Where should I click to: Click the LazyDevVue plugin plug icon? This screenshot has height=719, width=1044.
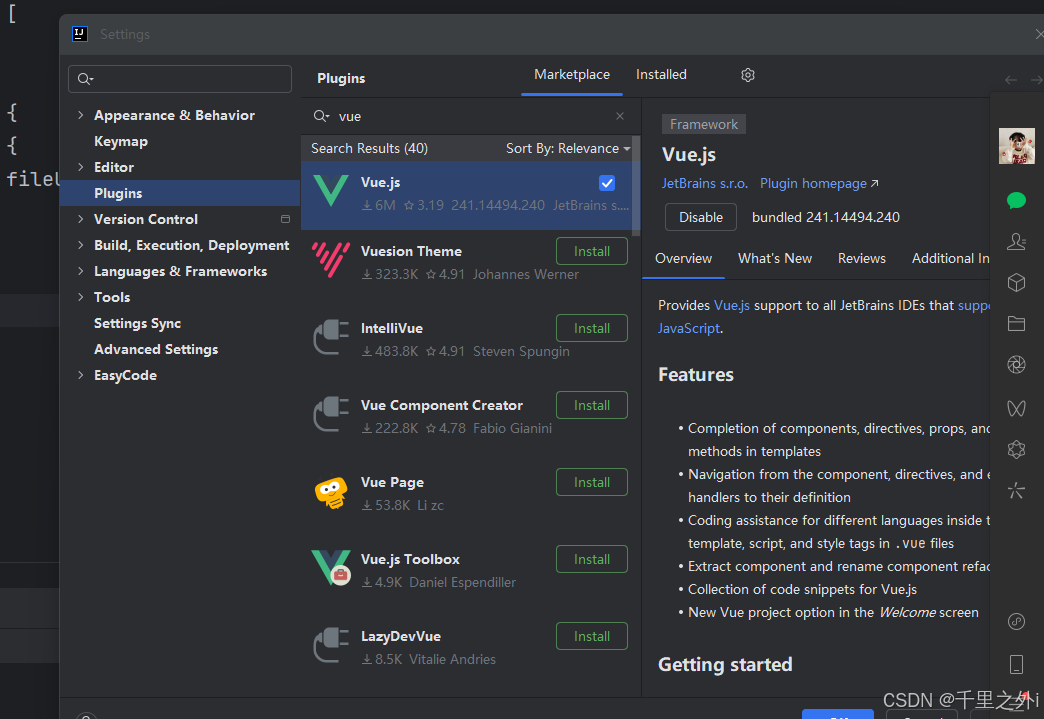331,645
